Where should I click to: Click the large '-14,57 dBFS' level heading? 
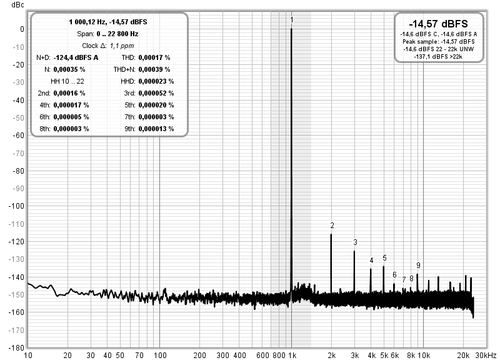pos(438,24)
